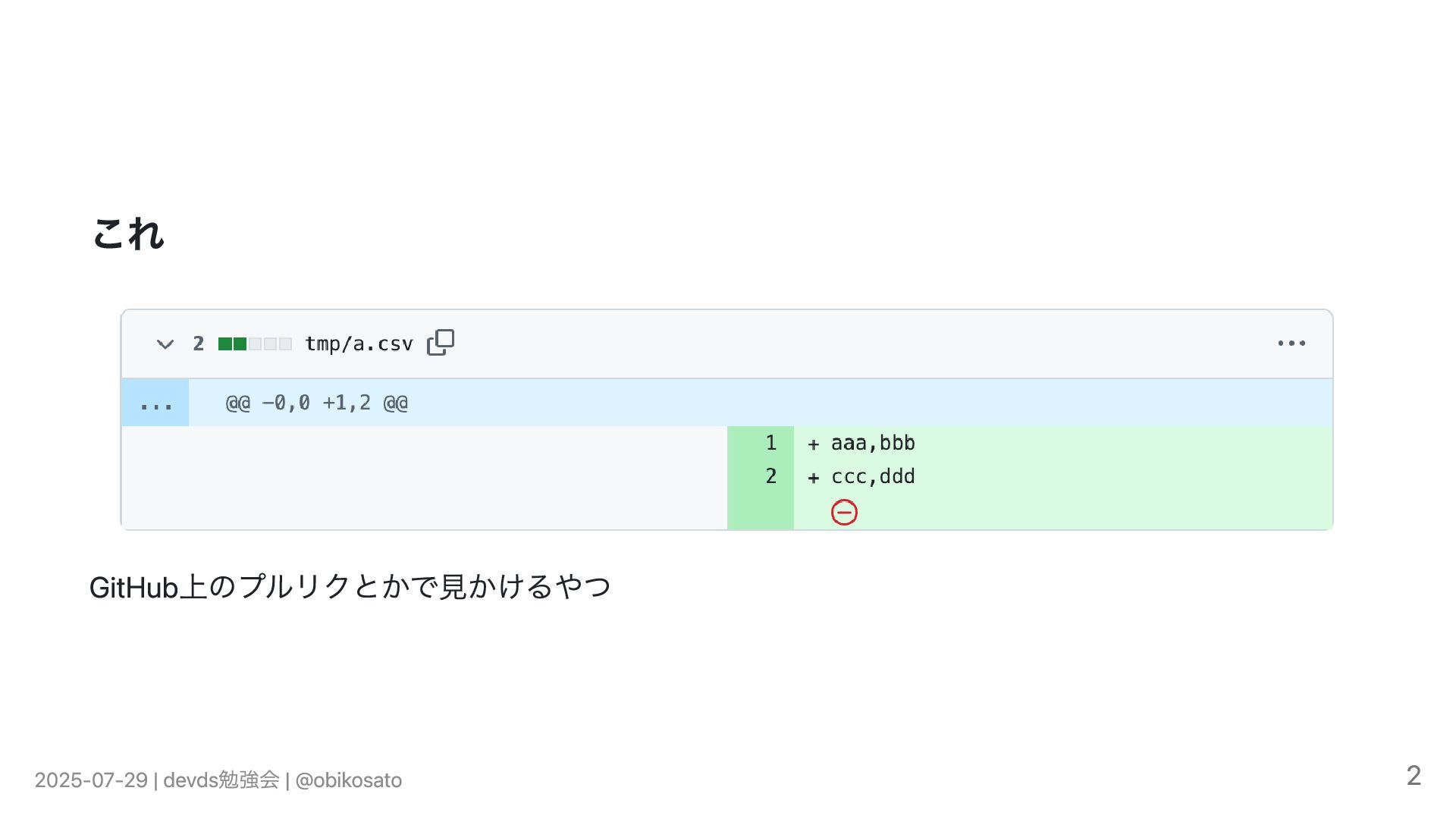Viewport: 1456px width, 819px height.
Task: Click the changed lines count 2
Action: point(199,344)
